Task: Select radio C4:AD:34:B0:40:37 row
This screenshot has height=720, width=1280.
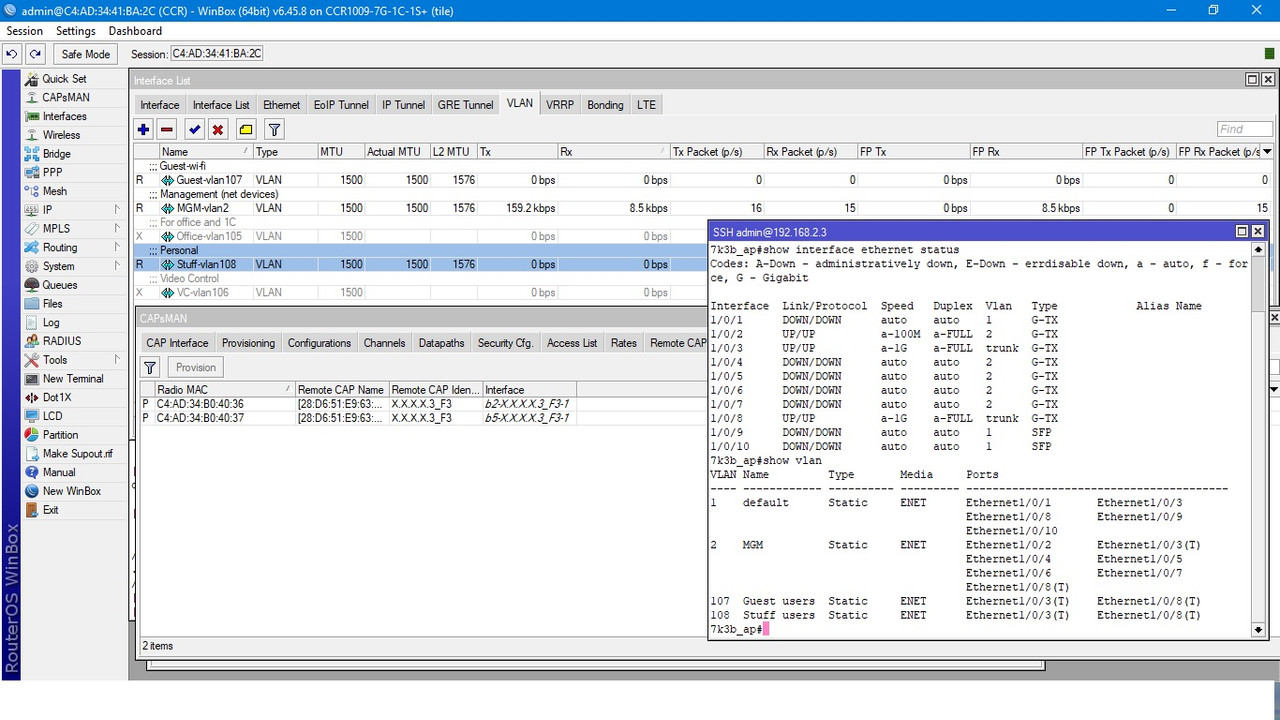Action: (x=422, y=418)
